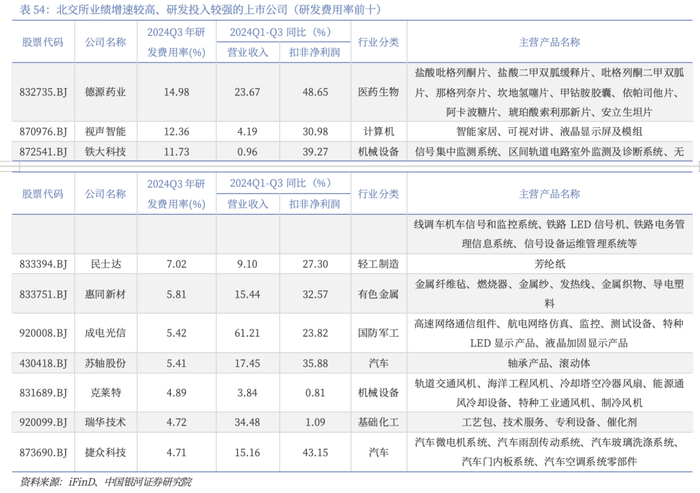Viewport: 700px width, 493px height.
Task: Select stock code 920008.BJ
Action: point(43,333)
